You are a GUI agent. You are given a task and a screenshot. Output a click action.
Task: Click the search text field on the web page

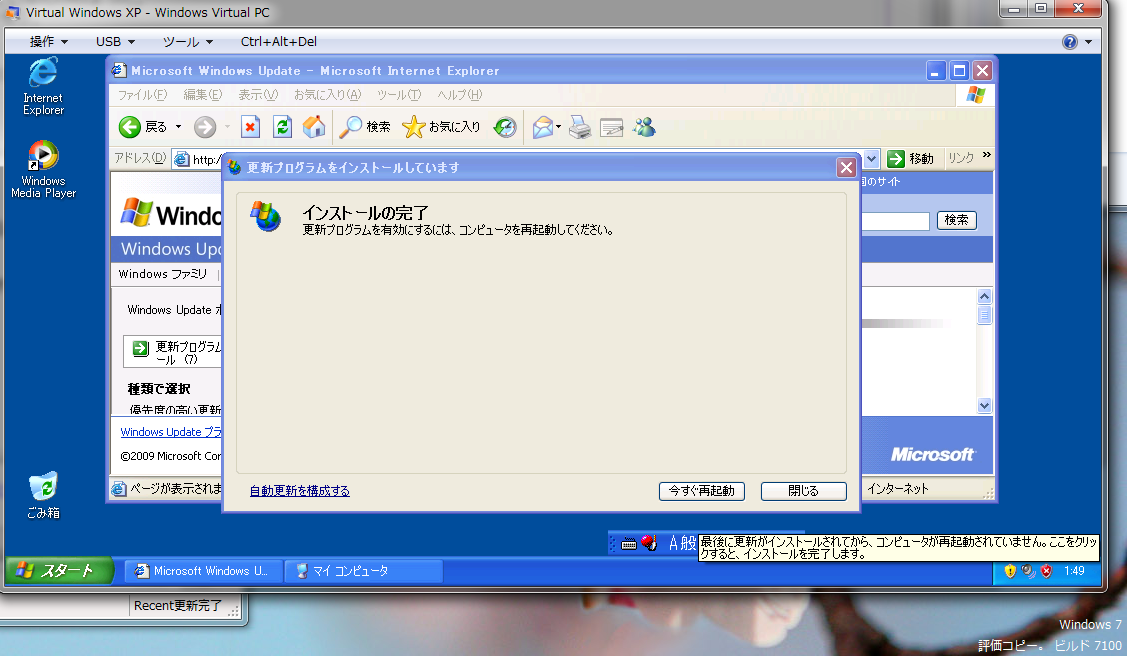pos(895,221)
